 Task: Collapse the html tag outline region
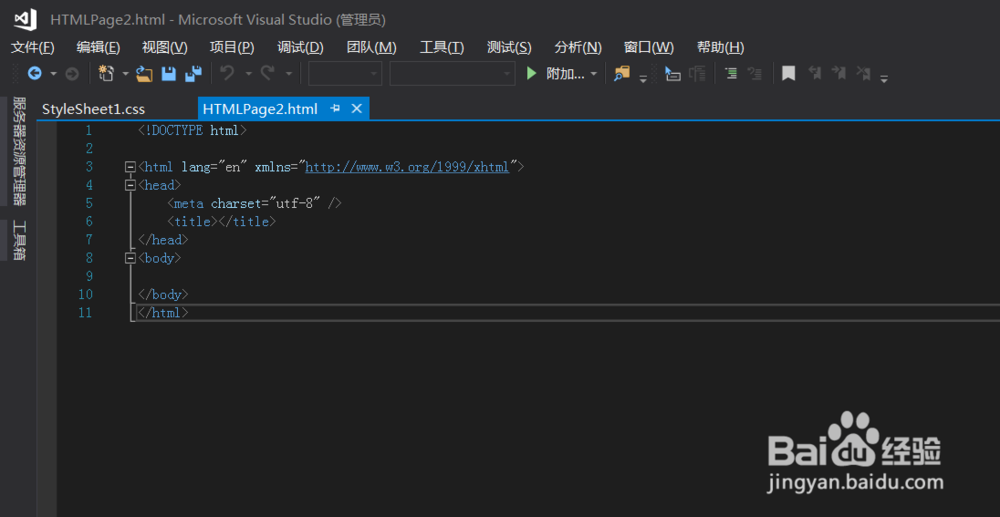tap(130, 167)
